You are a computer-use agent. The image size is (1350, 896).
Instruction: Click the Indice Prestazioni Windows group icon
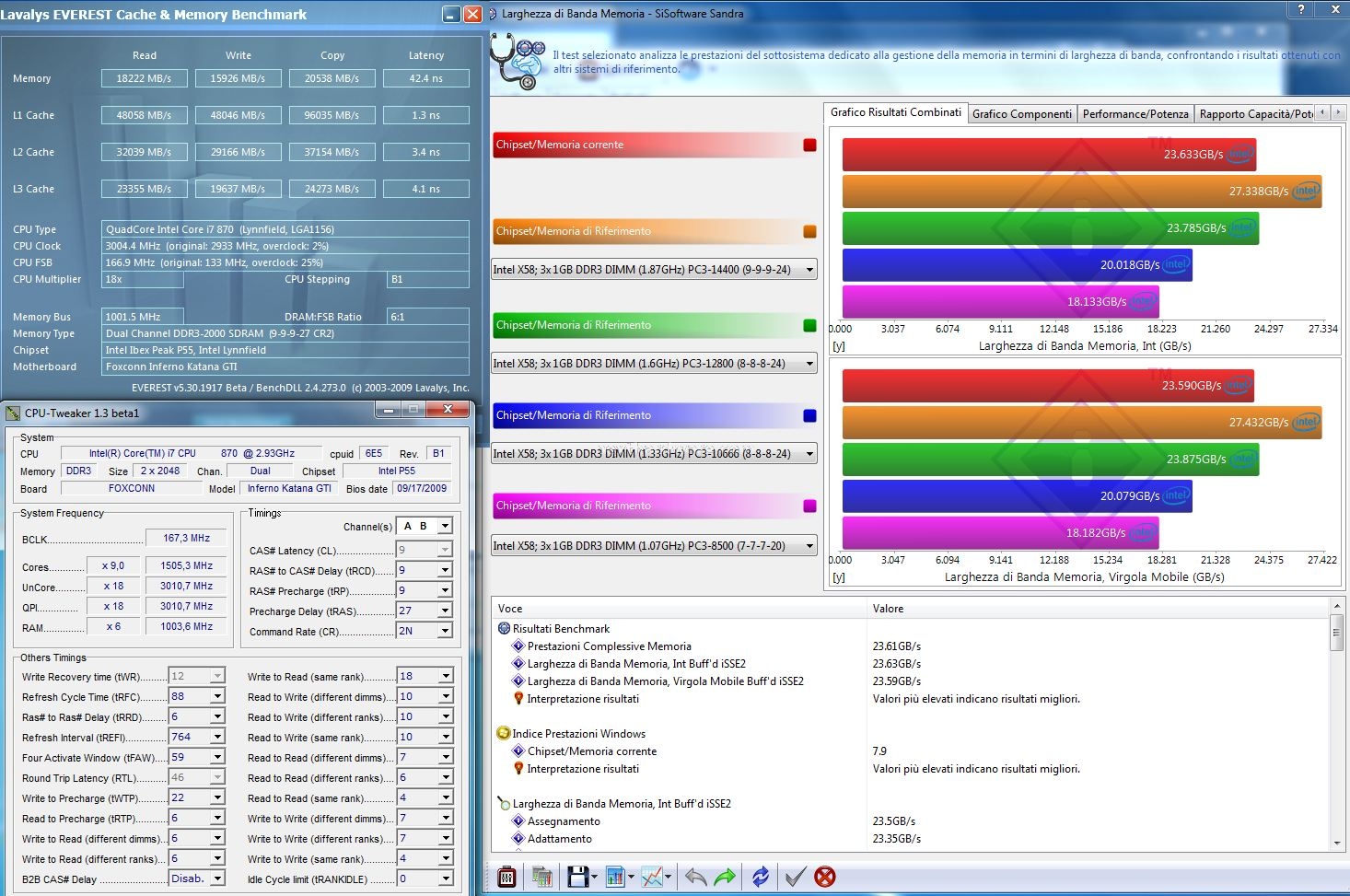point(504,733)
